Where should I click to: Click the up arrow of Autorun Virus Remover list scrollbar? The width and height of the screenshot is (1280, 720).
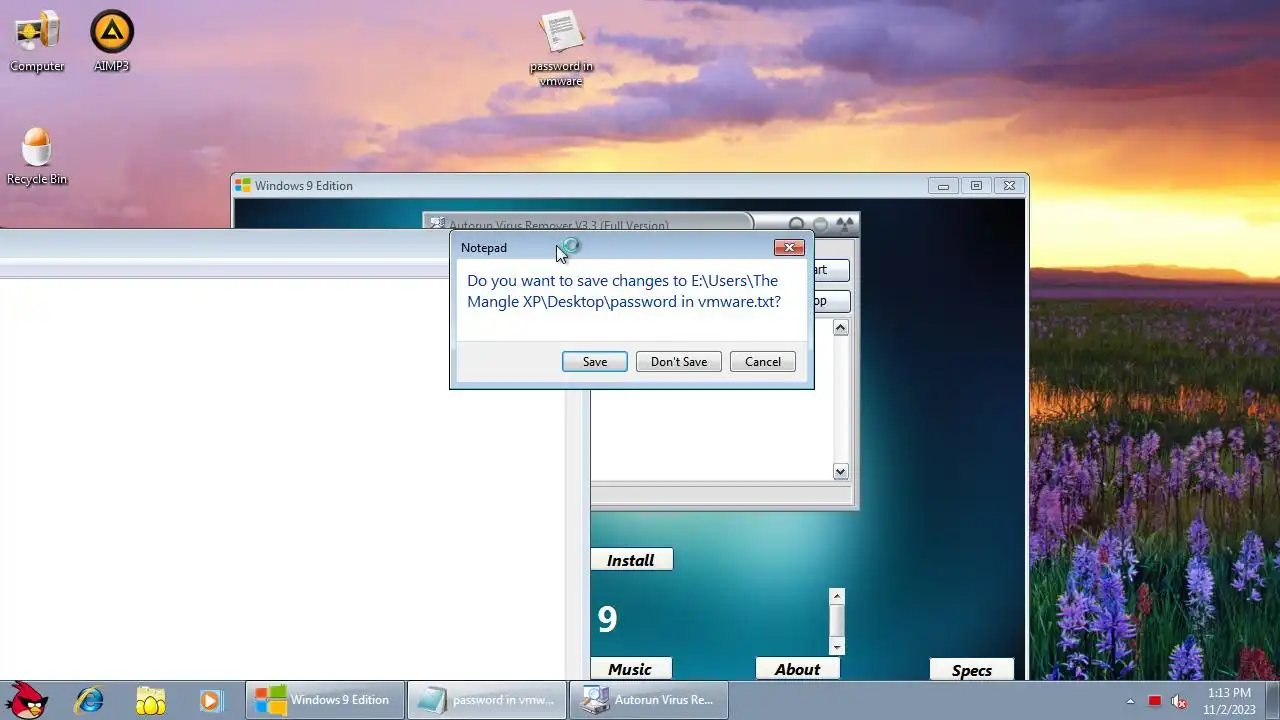tap(840, 328)
